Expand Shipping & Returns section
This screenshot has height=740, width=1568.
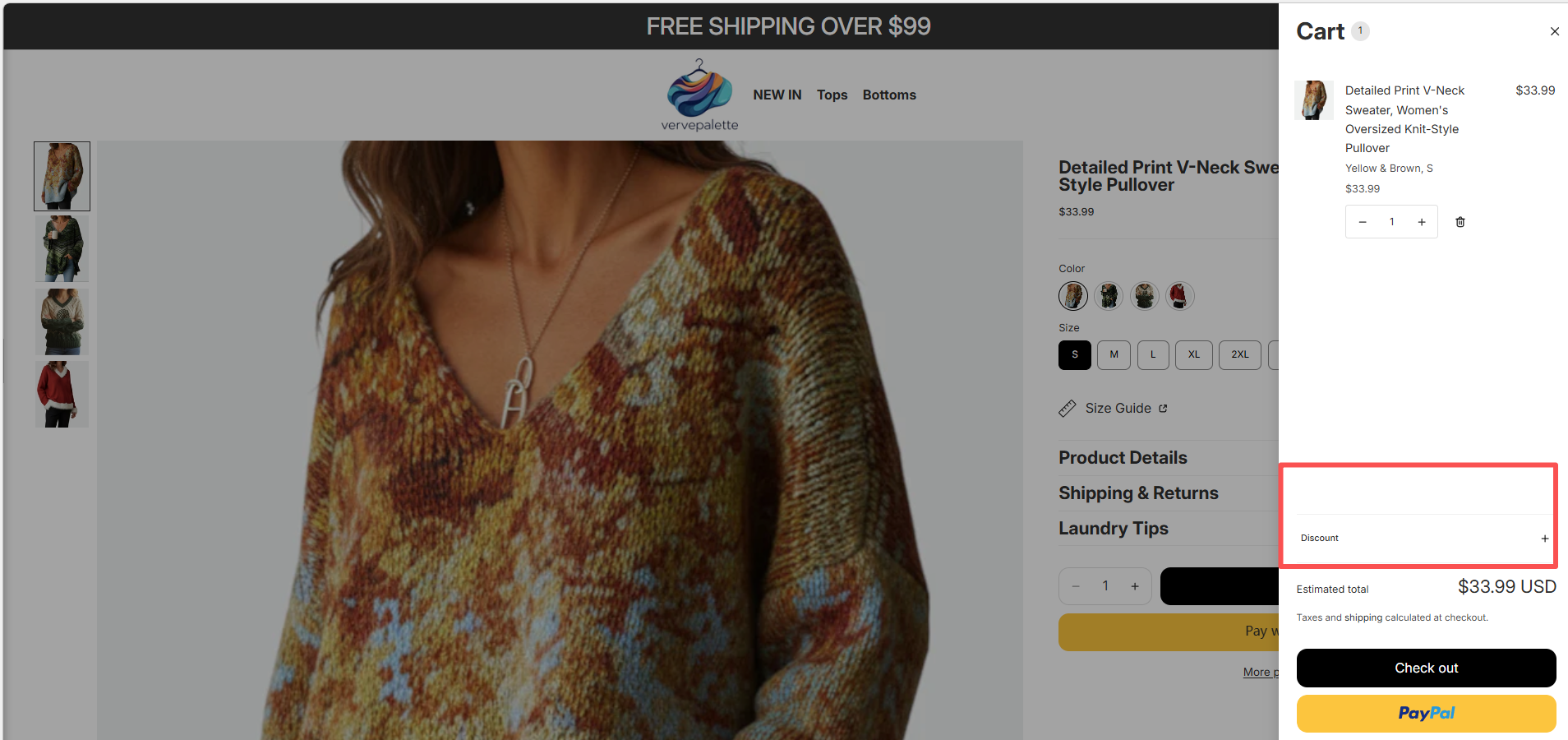pos(1138,493)
